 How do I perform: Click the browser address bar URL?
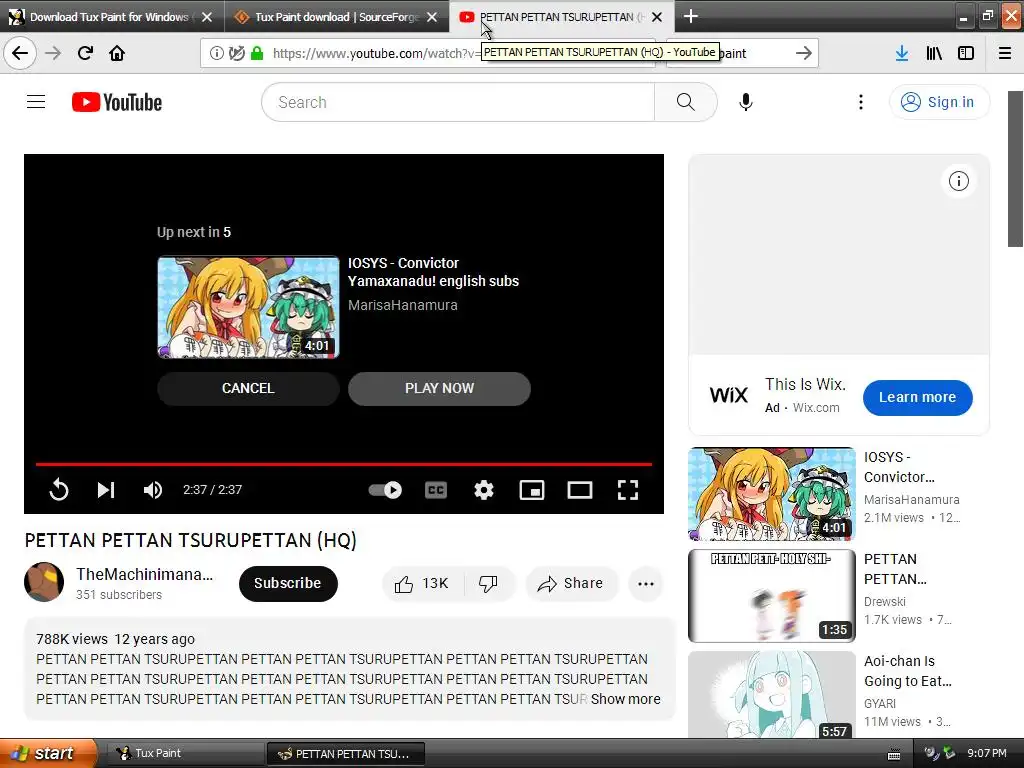pos(377,53)
